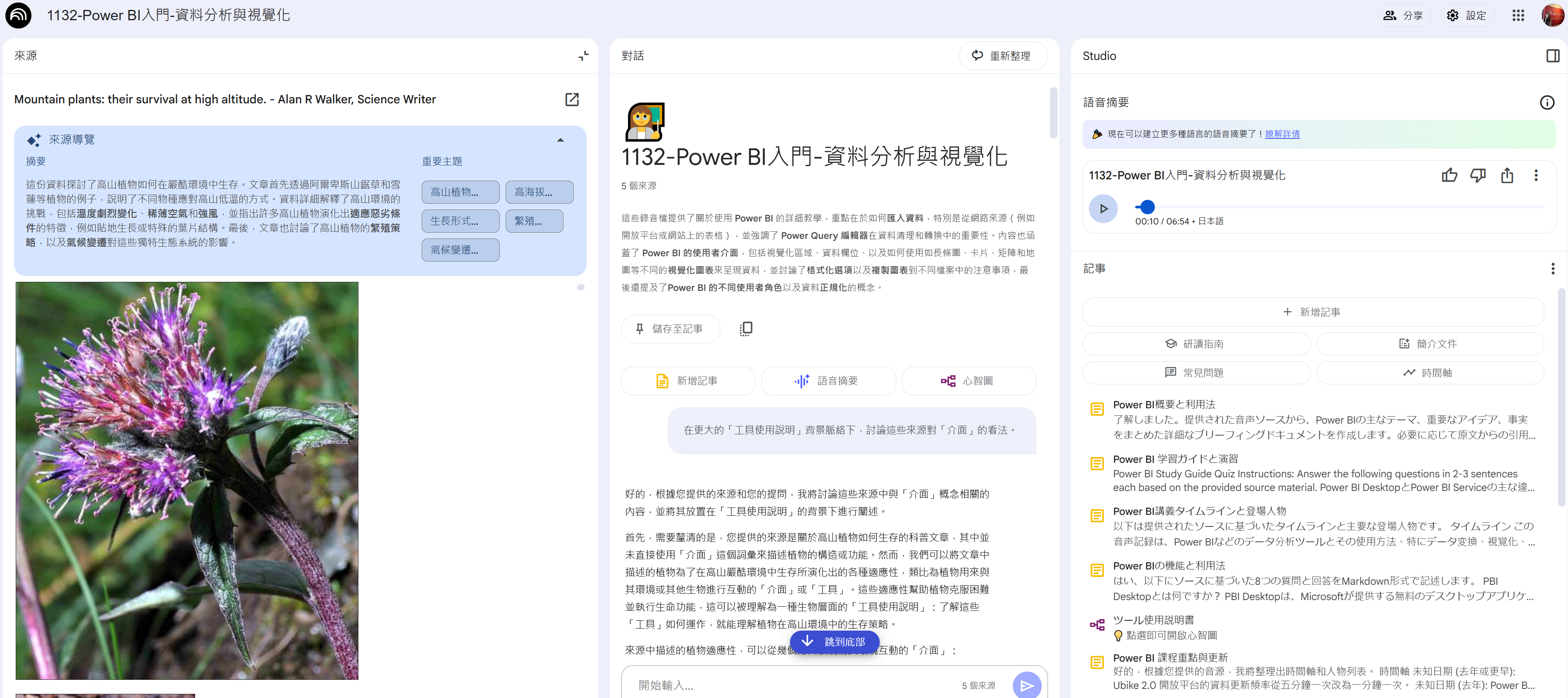Open the user account avatar

coord(1552,15)
